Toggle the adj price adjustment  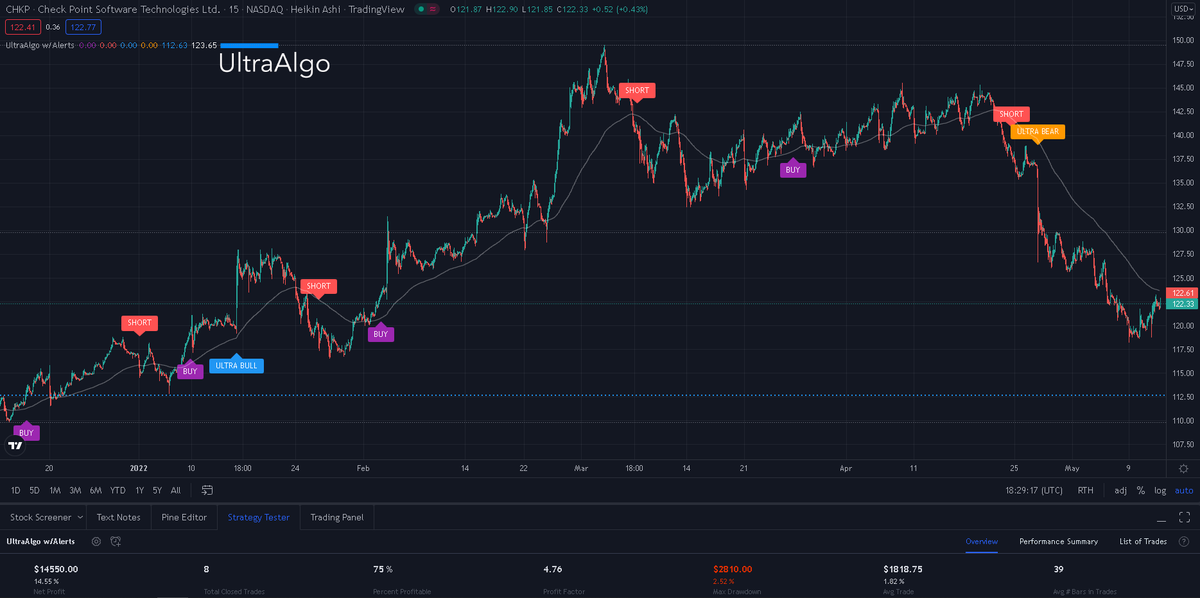[1121, 490]
